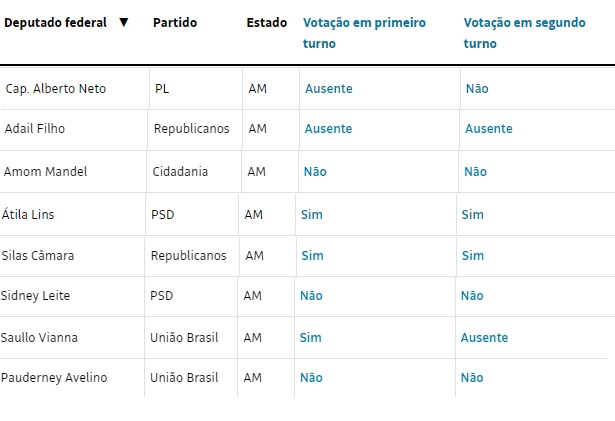Click Átila Lins's first-round Sim vote
Viewport: 615px width, 421px height.
pyautogui.click(x=312, y=215)
